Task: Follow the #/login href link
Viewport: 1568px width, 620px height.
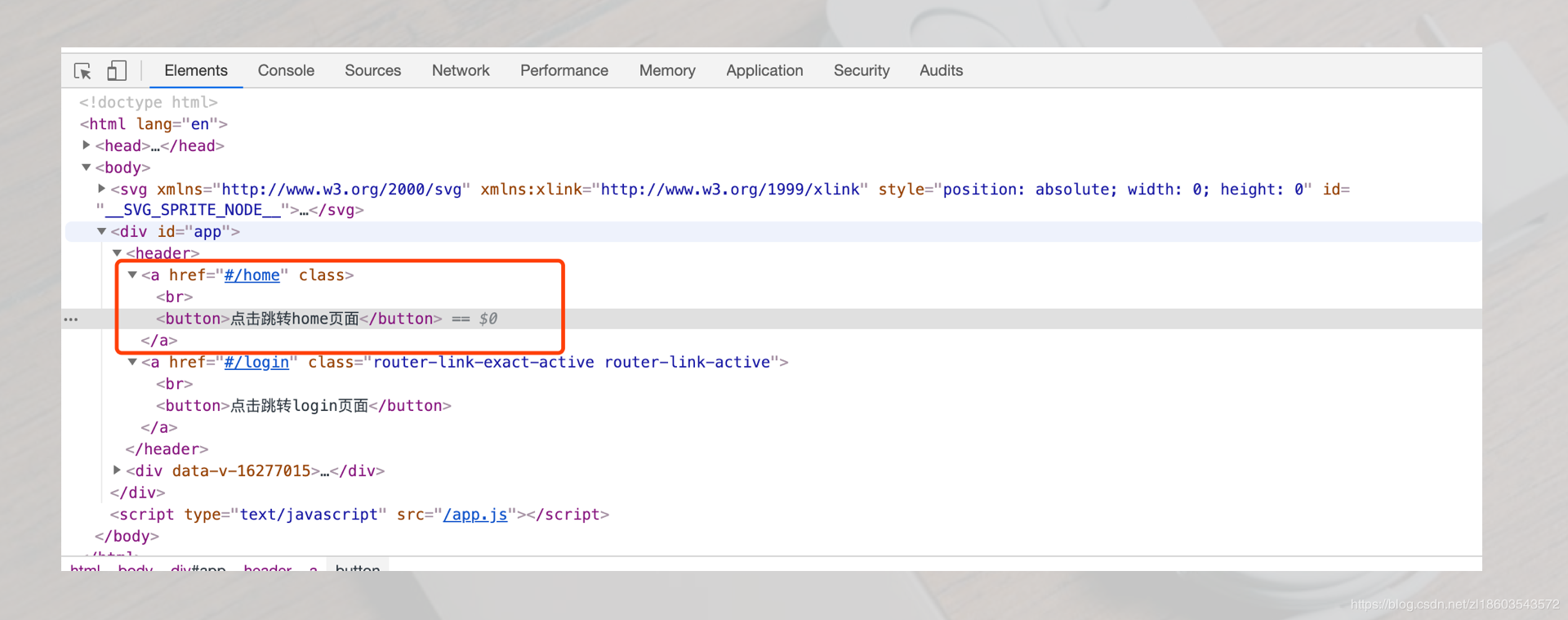Action: click(x=256, y=362)
